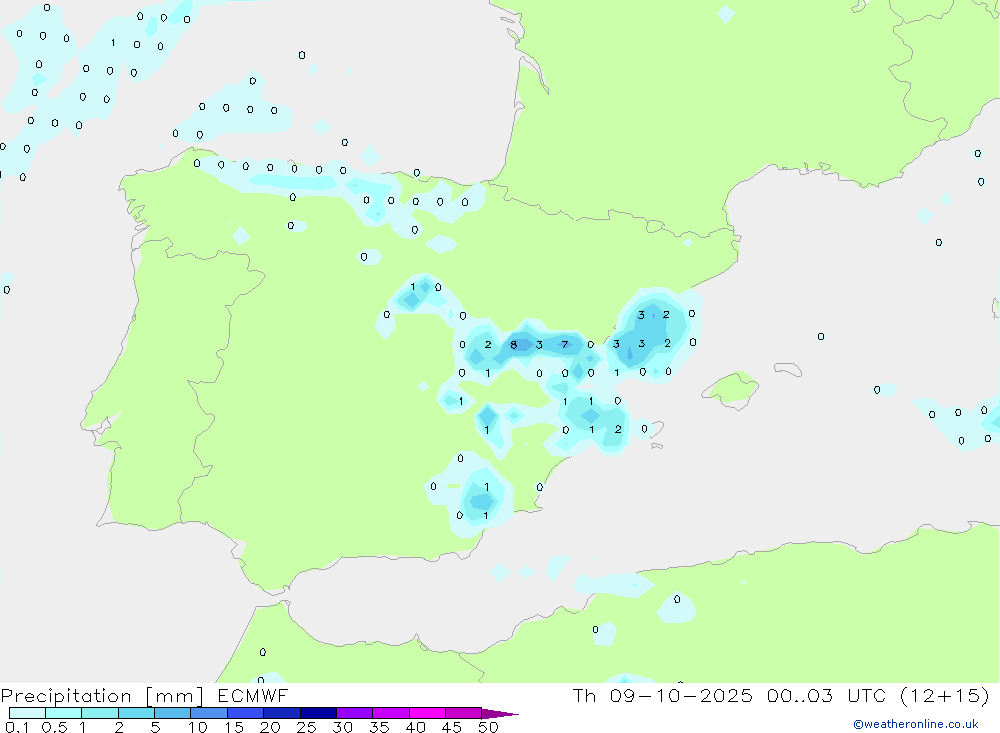
Task: Select legend swatch between 2 and 5
Action: [x=136, y=713]
